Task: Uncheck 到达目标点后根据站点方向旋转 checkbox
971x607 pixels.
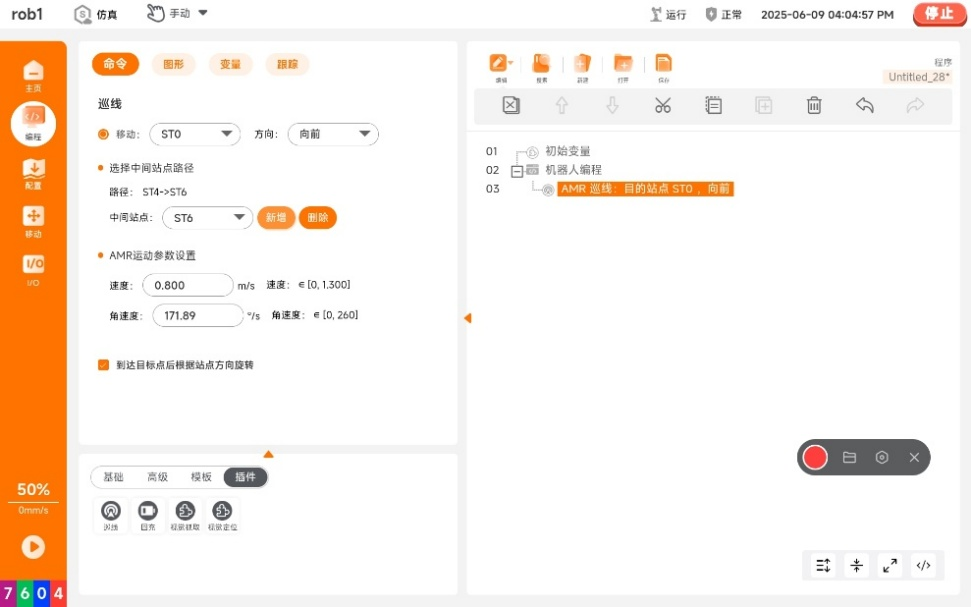Action: tap(103, 365)
